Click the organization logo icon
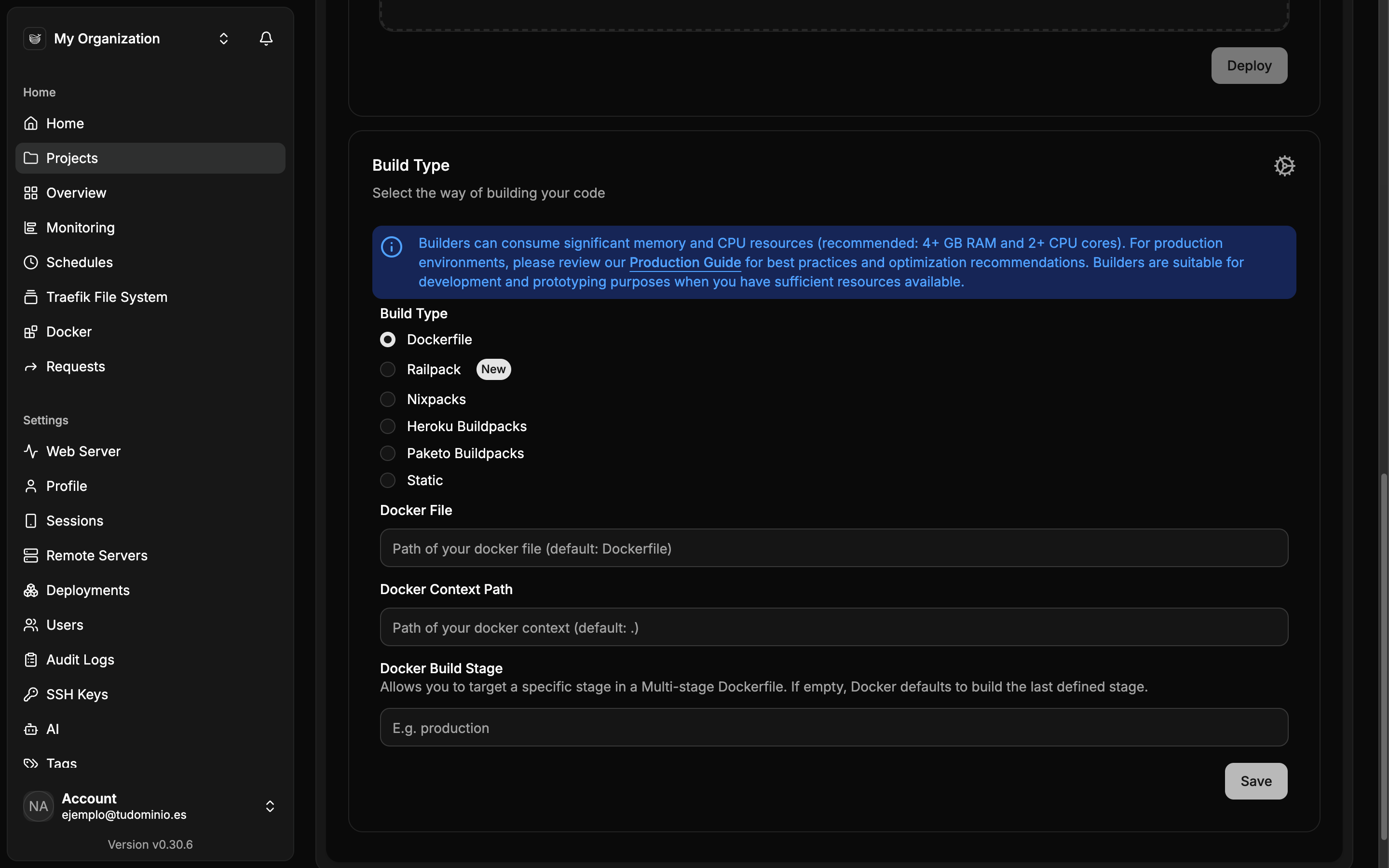Viewport: 1389px width, 868px height. click(34, 39)
